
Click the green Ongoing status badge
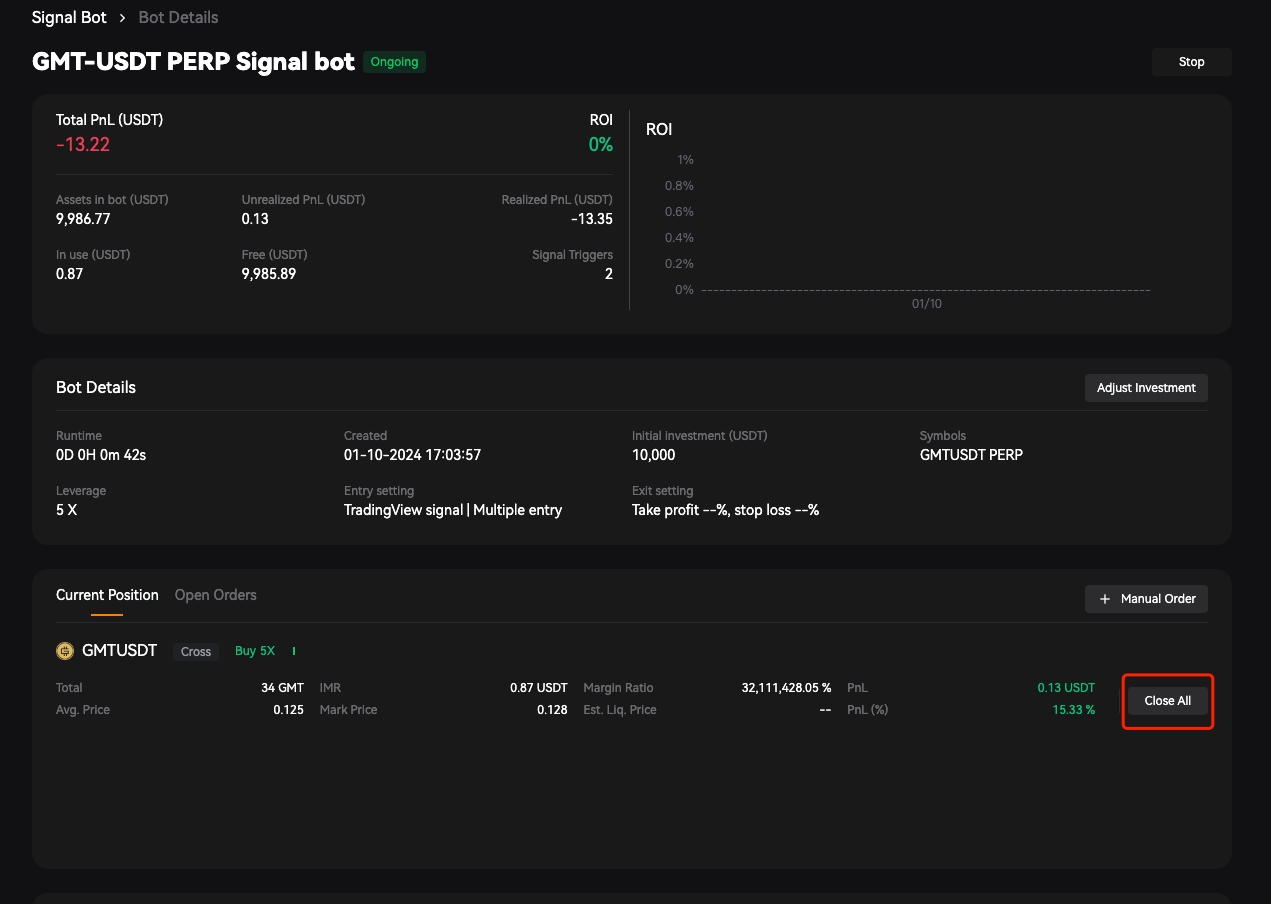tap(394, 62)
